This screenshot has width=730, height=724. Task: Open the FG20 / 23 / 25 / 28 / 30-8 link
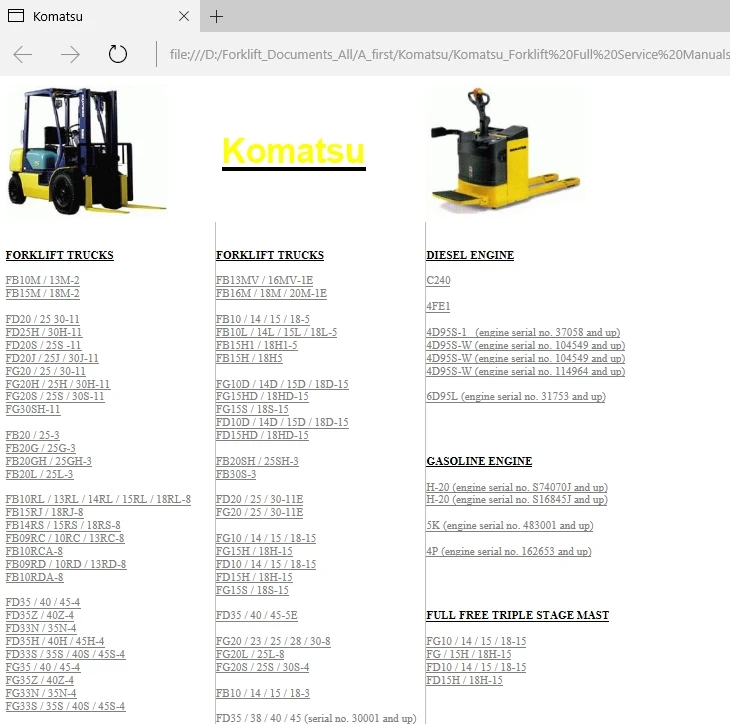click(x=273, y=642)
